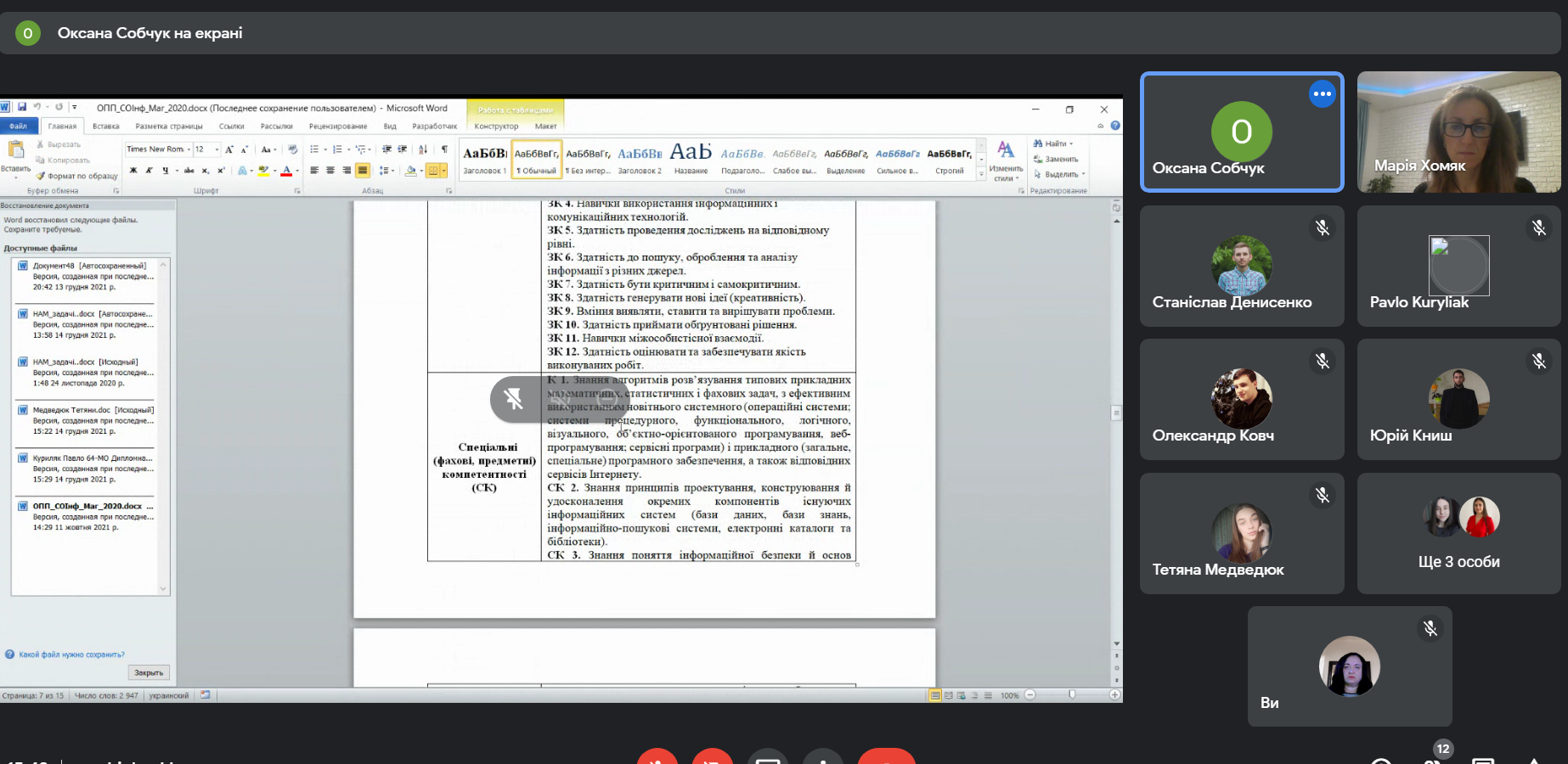Click the Word help question mark icon
This screenshot has width=1568, height=764.
coord(1115,126)
